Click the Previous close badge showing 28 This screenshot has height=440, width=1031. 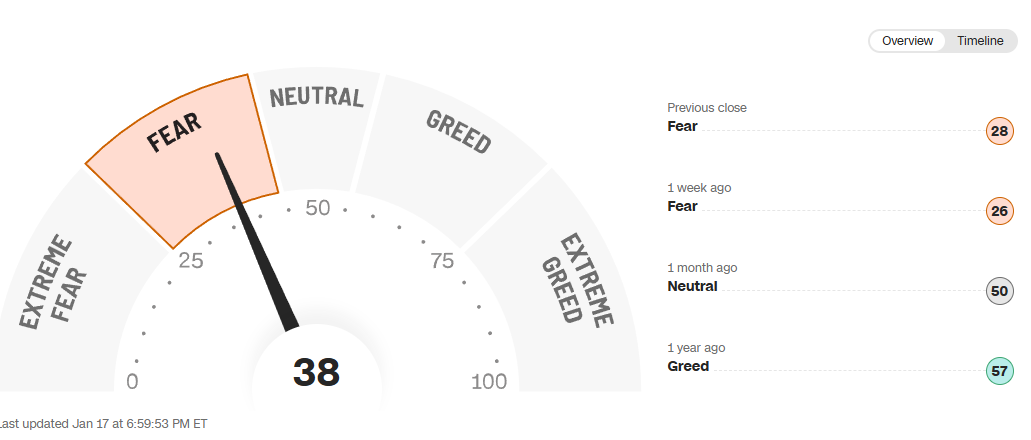click(x=999, y=131)
